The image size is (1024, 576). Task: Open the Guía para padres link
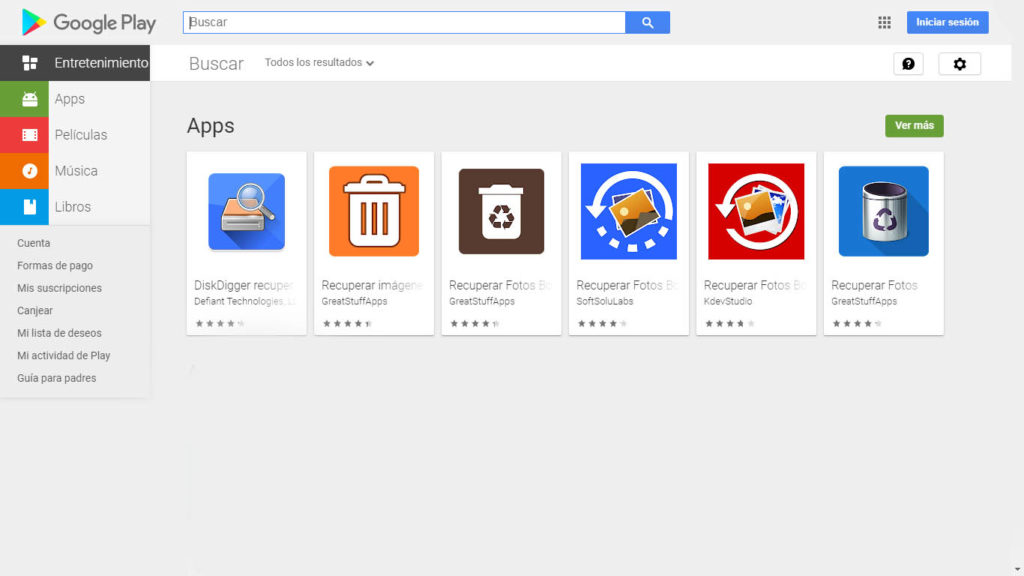[56, 378]
